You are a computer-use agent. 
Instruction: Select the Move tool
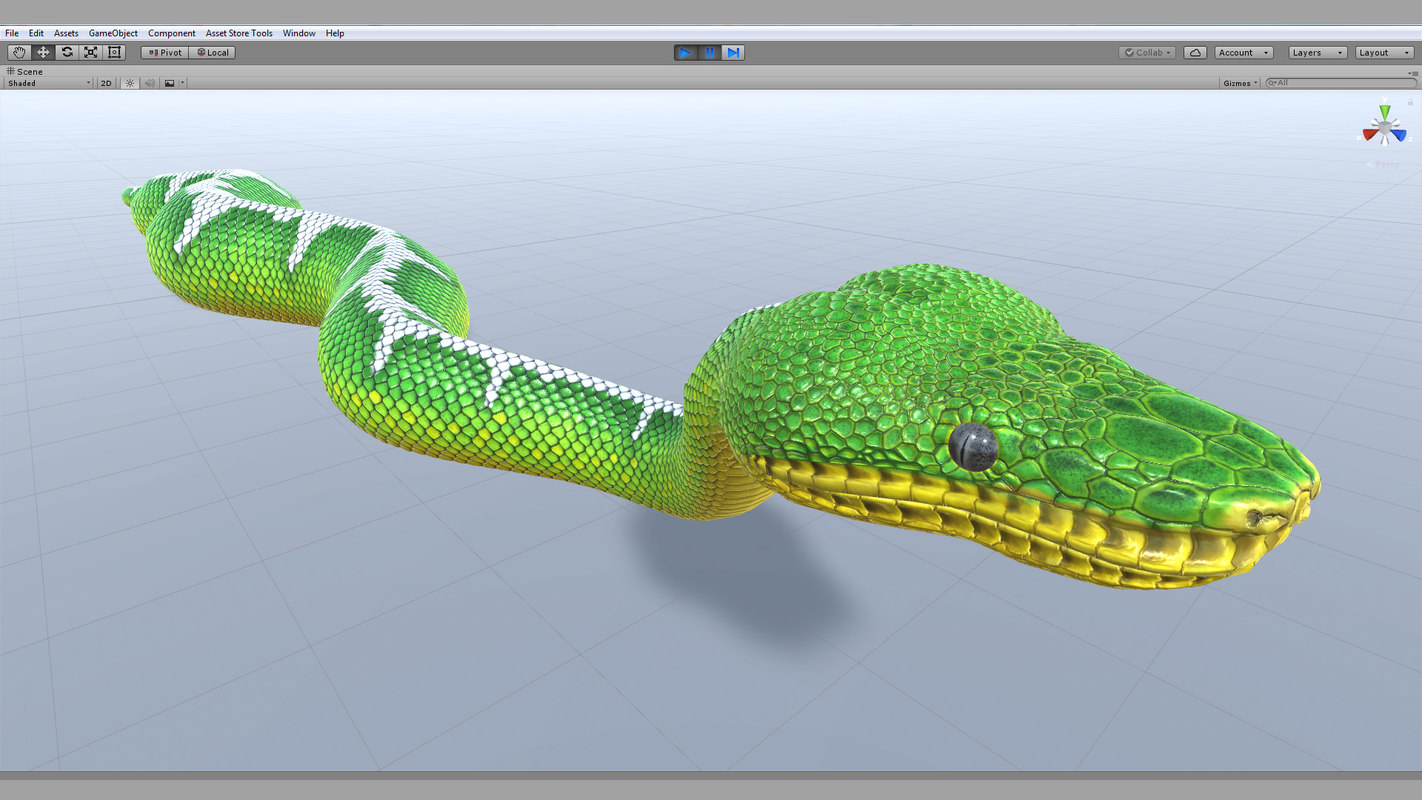[42, 52]
